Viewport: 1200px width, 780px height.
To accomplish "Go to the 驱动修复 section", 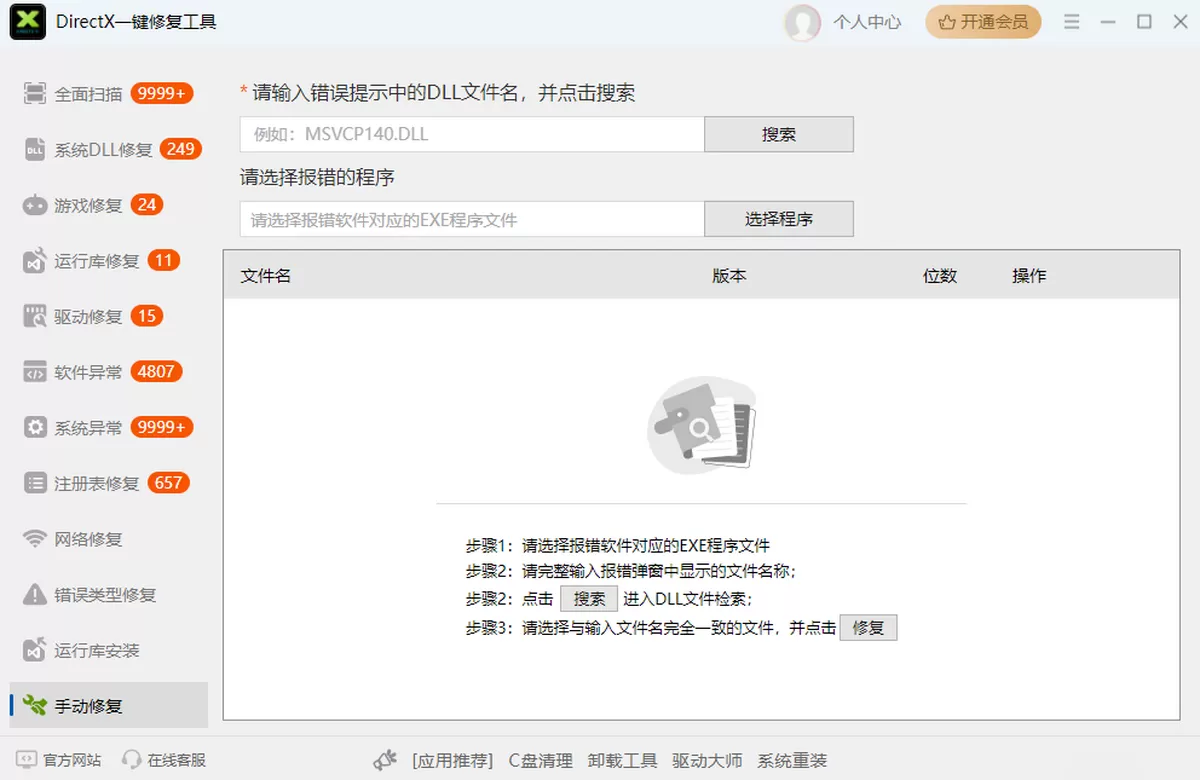I will [108, 317].
